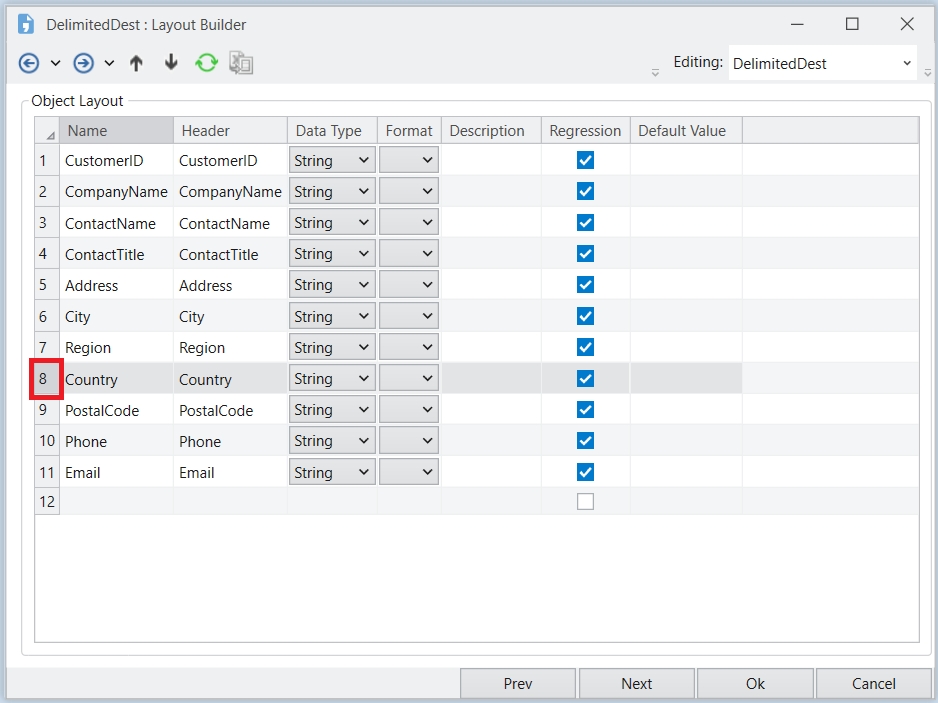Click the move down arrow icon
Screen dimensions: 938x703
(171, 63)
